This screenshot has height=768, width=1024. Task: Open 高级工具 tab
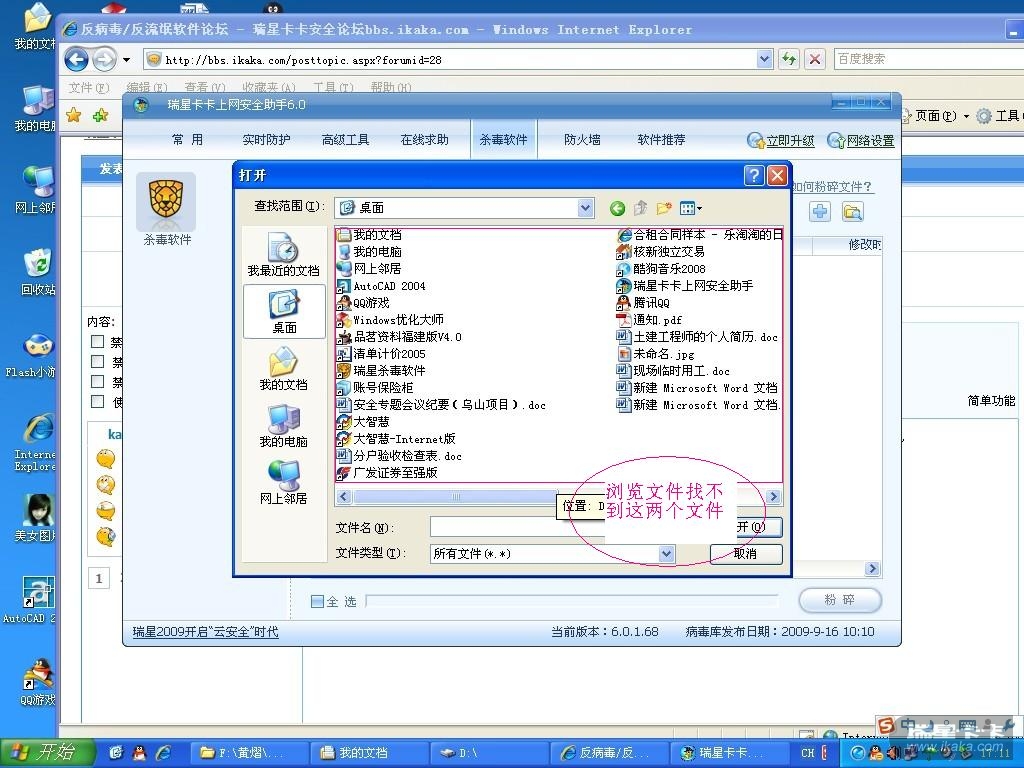345,140
